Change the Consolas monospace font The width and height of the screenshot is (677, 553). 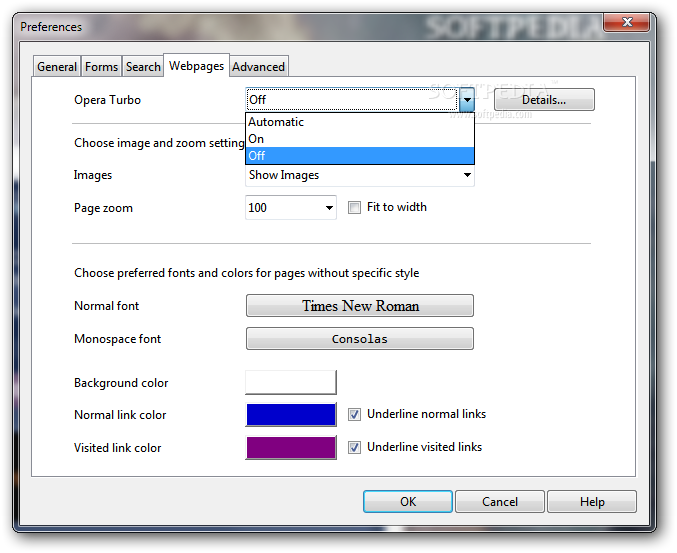(x=360, y=338)
